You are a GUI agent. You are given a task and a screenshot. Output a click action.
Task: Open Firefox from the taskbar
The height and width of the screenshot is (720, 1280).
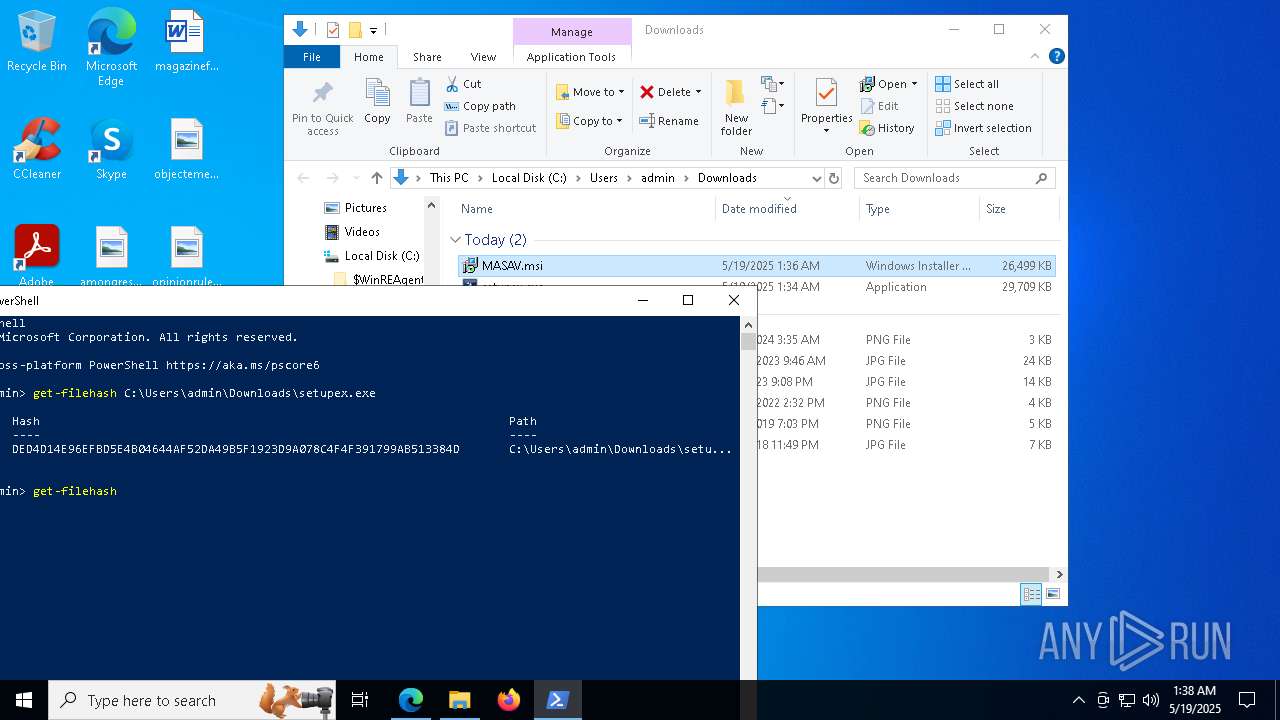pyautogui.click(x=509, y=700)
